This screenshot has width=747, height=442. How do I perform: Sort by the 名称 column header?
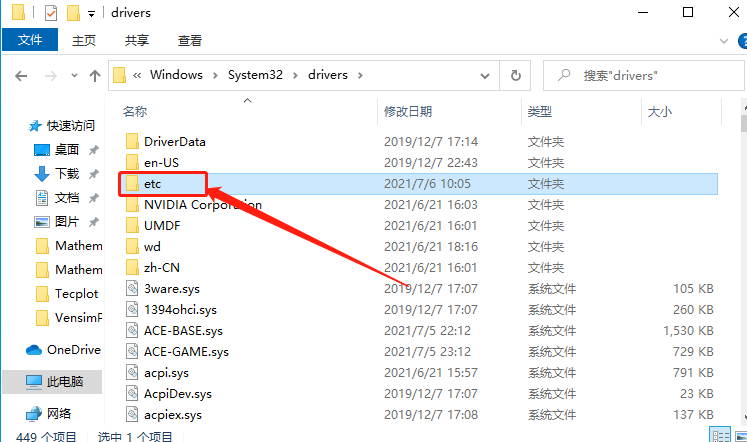click(135, 111)
